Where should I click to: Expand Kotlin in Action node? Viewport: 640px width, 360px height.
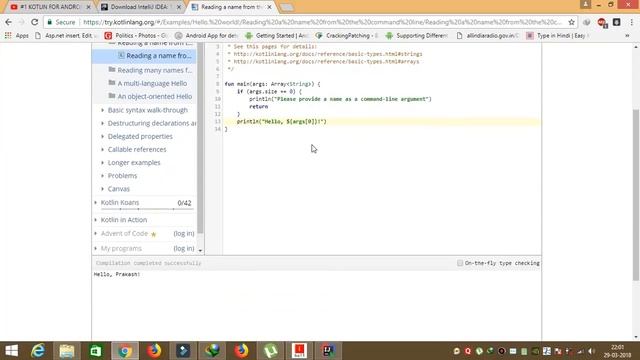(96, 220)
